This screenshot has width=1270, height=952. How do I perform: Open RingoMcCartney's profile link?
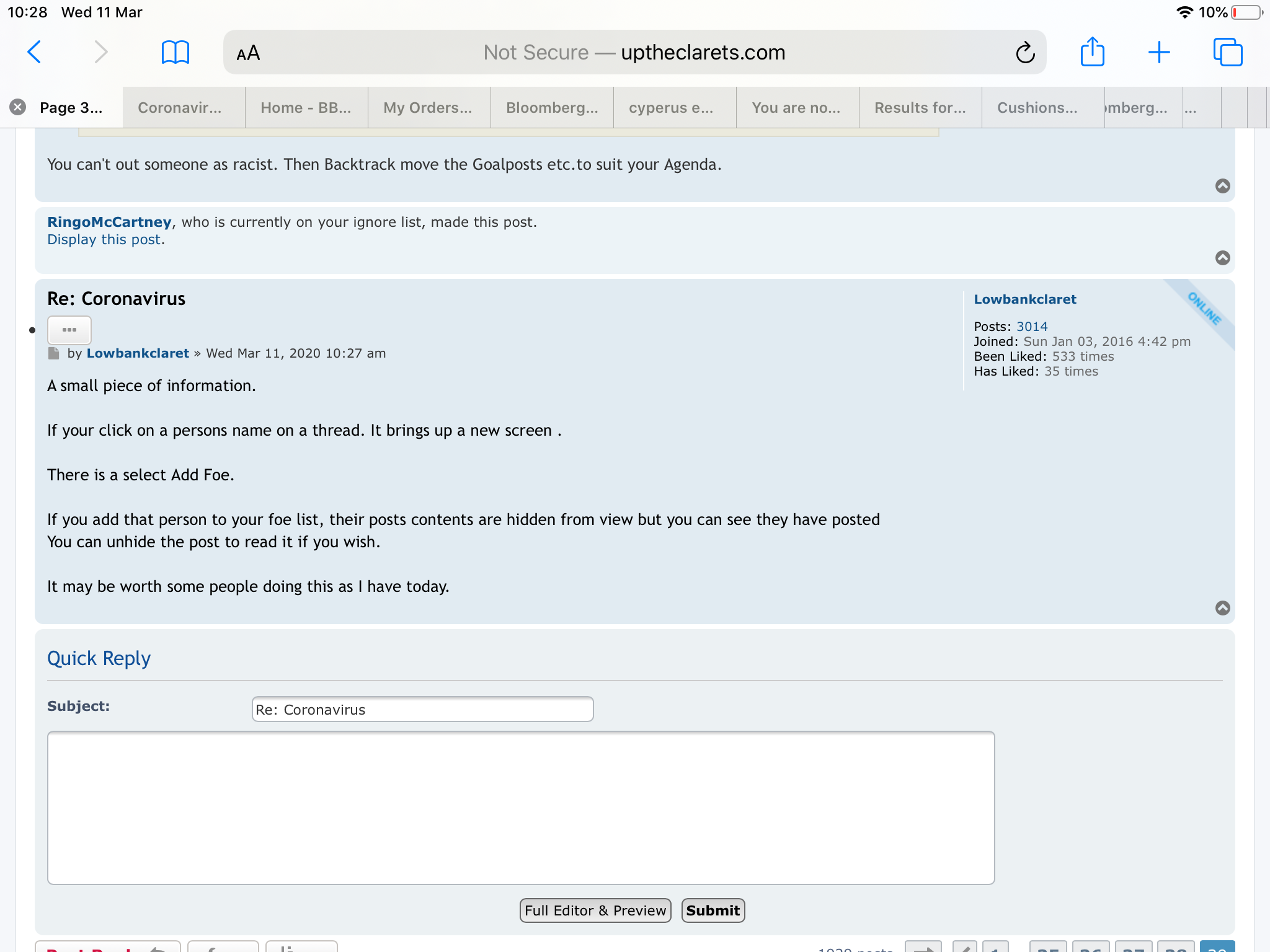109,222
